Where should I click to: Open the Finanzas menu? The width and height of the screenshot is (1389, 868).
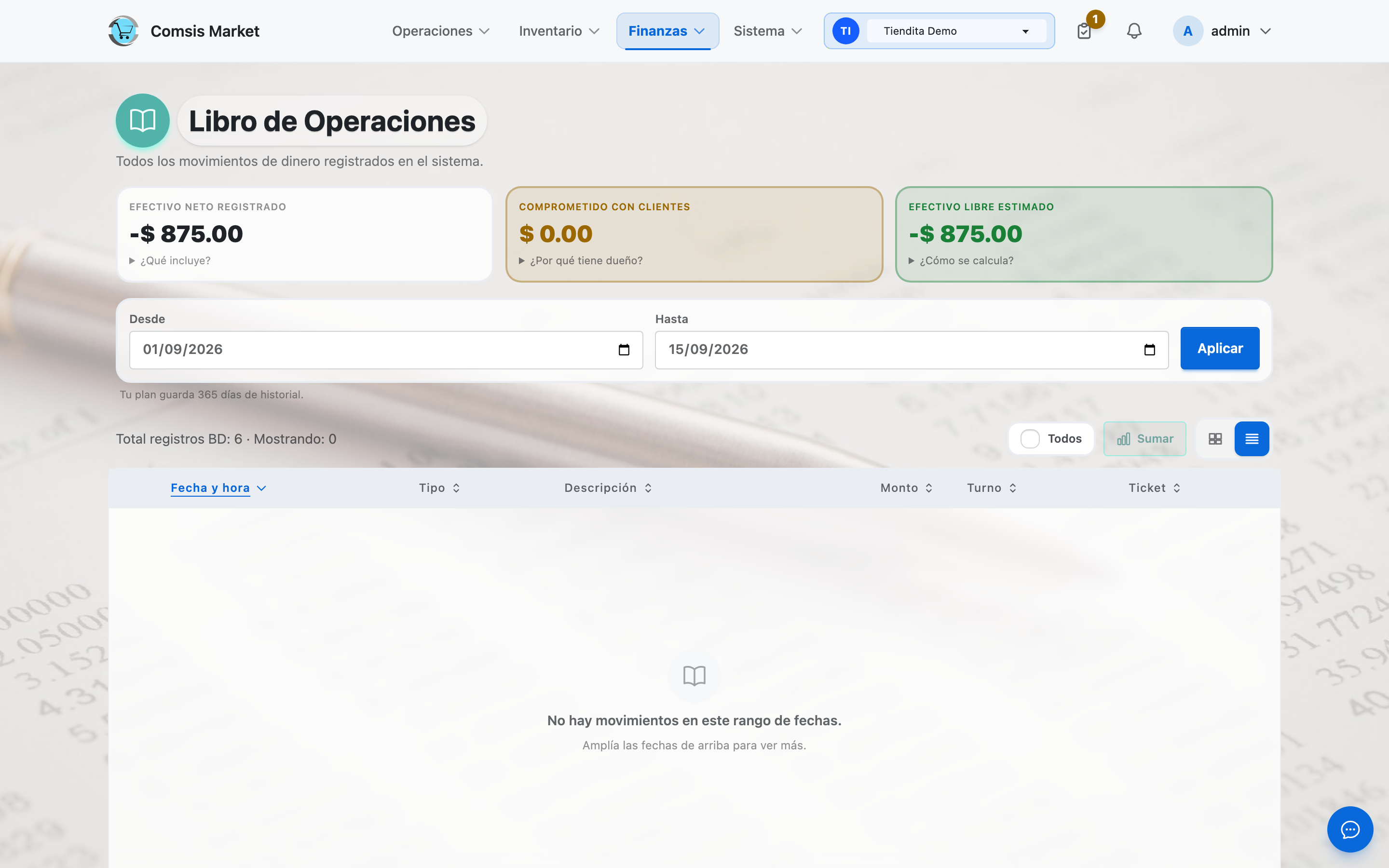tap(667, 31)
